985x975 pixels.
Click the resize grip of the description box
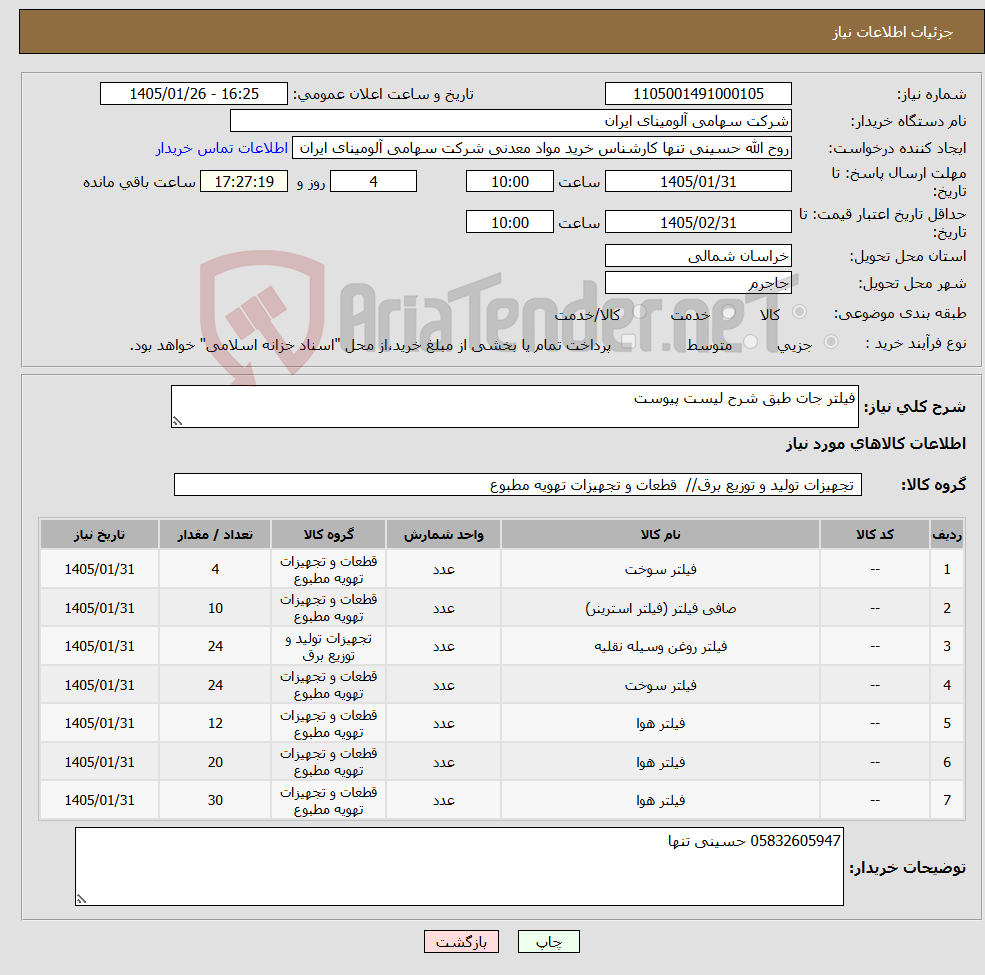pyautogui.click(x=177, y=422)
